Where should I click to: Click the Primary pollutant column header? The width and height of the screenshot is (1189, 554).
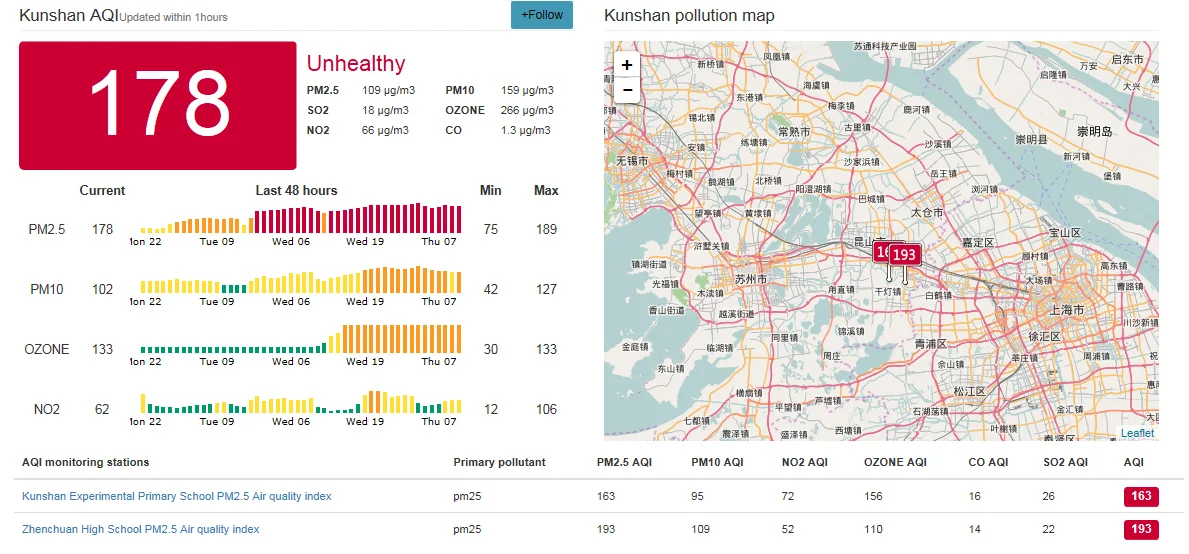[x=499, y=462]
